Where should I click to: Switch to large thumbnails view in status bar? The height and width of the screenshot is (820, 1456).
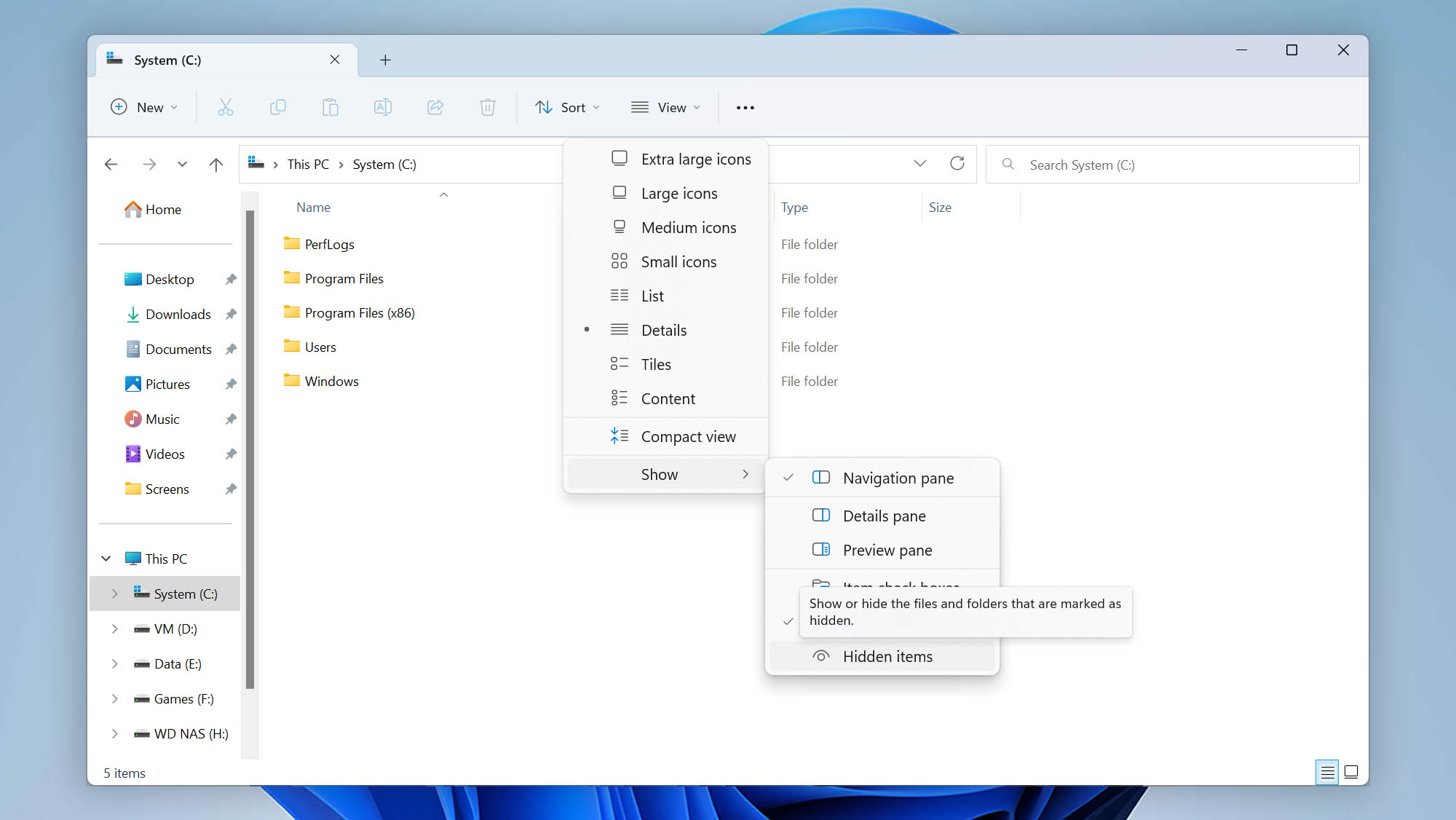coord(1350,772)
